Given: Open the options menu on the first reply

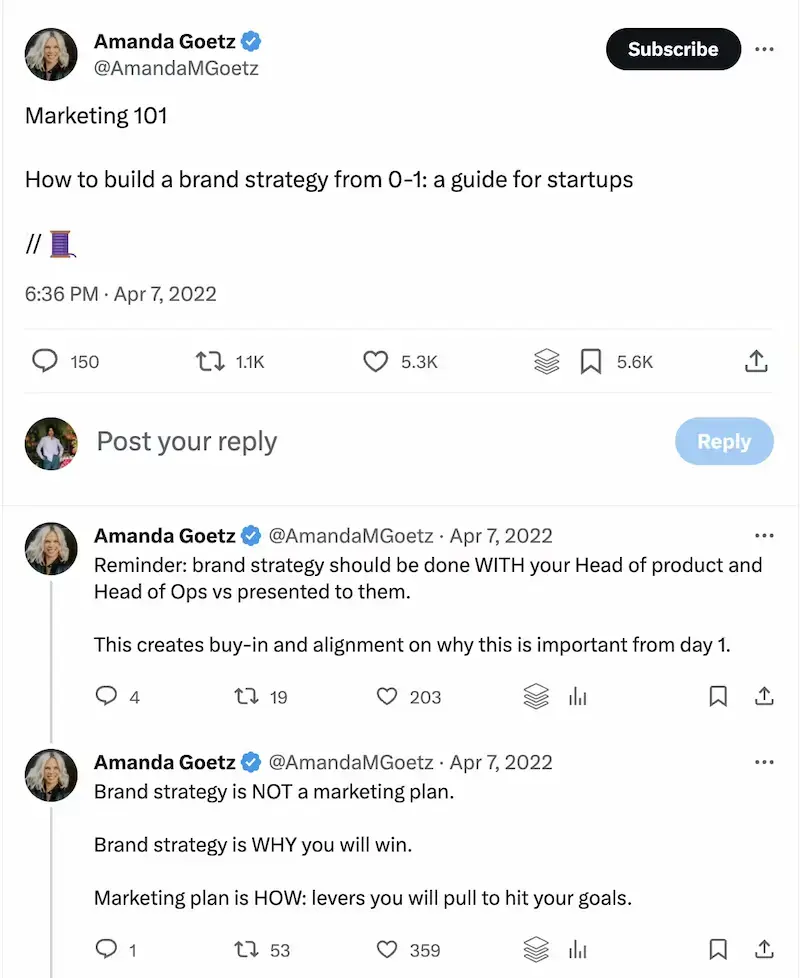Looking at the screenshot, I should (x=765, y=535).
